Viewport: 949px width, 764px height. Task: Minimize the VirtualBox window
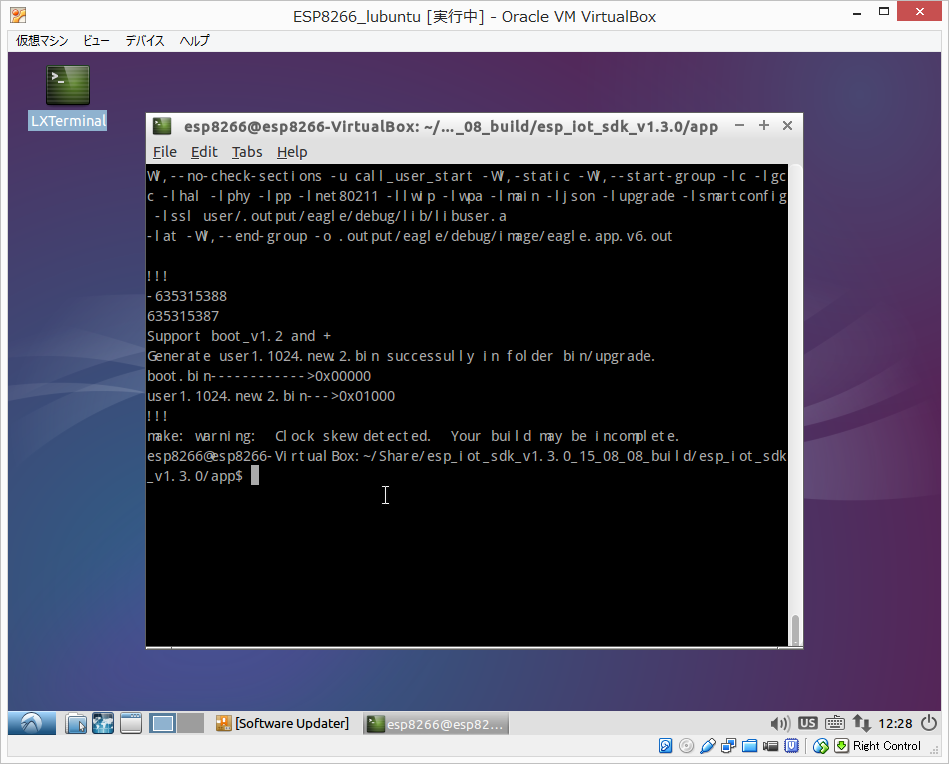coord(857,13)
